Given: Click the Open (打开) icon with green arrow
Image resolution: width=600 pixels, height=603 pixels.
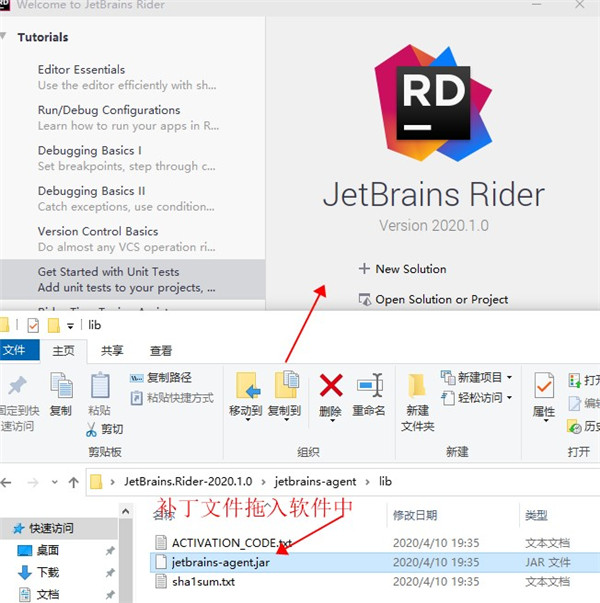Looking at the screenshot, I should coord(574,380).
